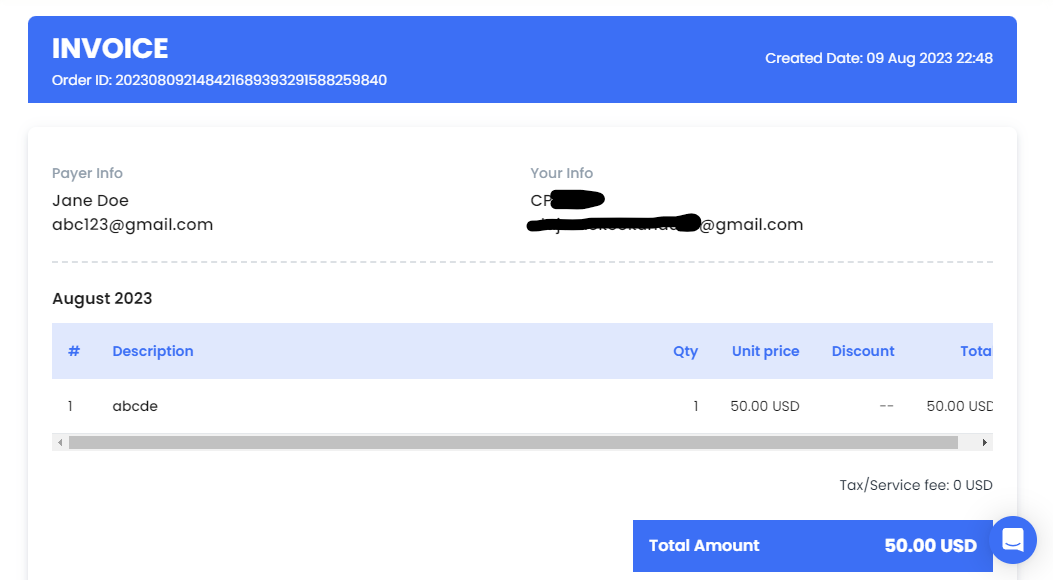The image size is (1053, 580).
Task: Click the payer name Jane Doe
Action: (x=90, y=200)
